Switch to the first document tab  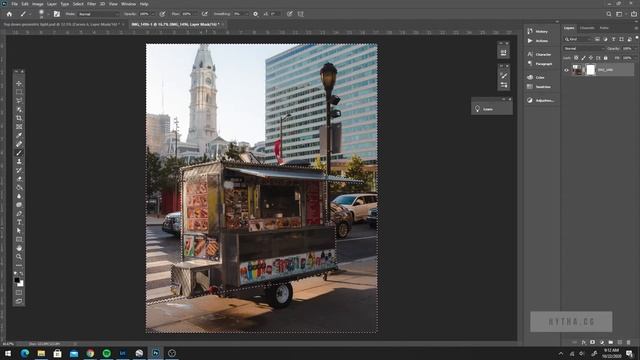(61, 24)
